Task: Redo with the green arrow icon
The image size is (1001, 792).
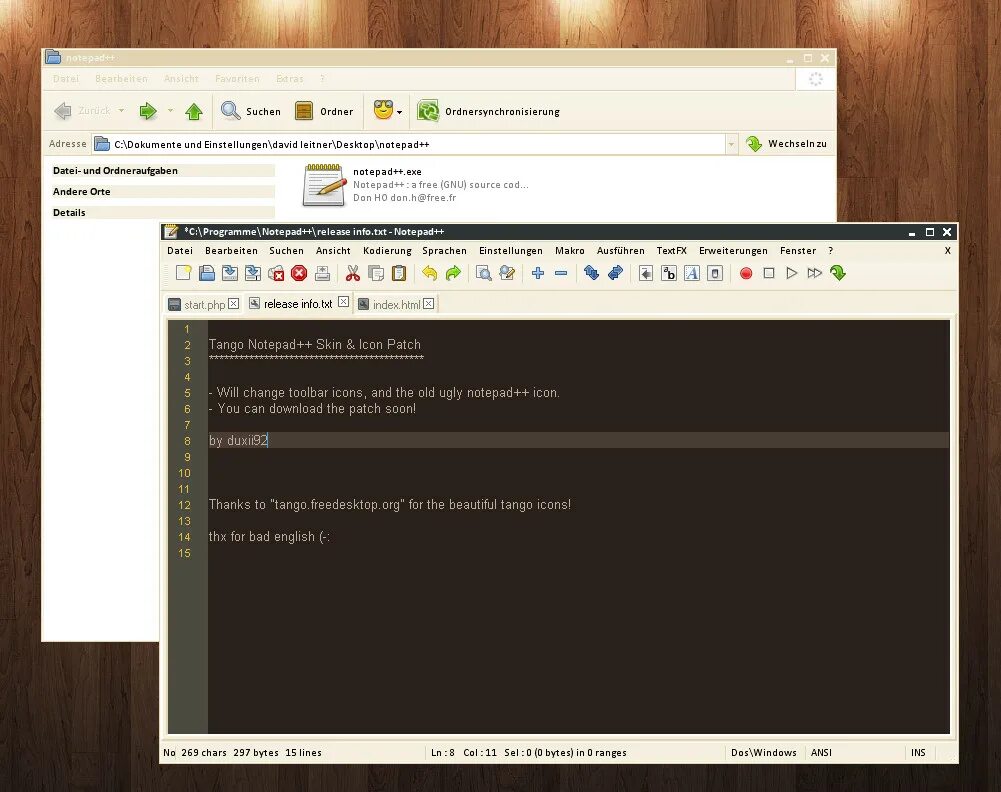Action: [x=453, y=273]
